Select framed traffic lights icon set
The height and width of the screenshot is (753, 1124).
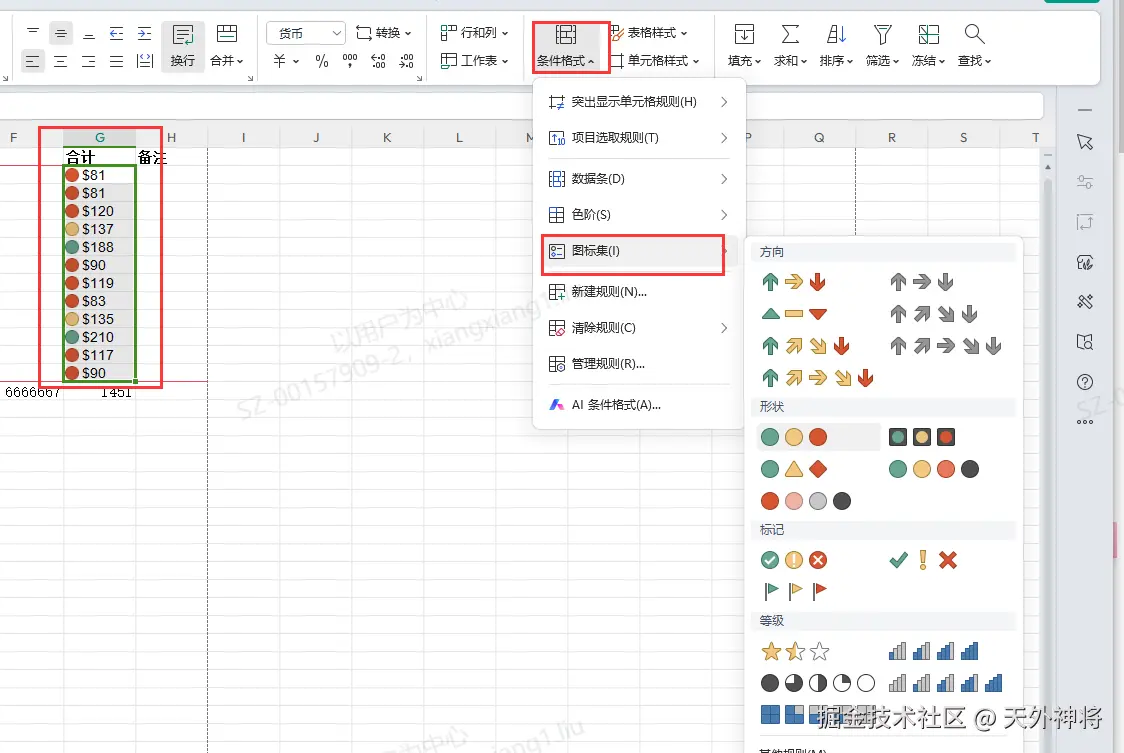coord(922,437)
